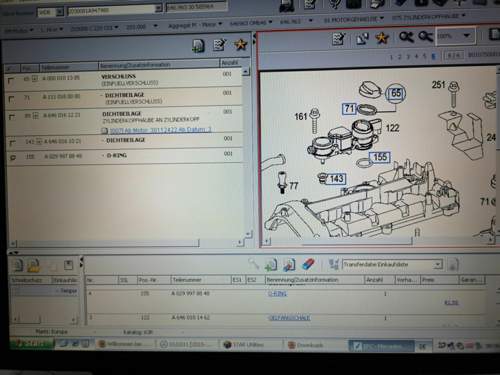500x375 pixels.
Task: Open the O-RING link in the shopping list
Action: [x=277, y=294]
